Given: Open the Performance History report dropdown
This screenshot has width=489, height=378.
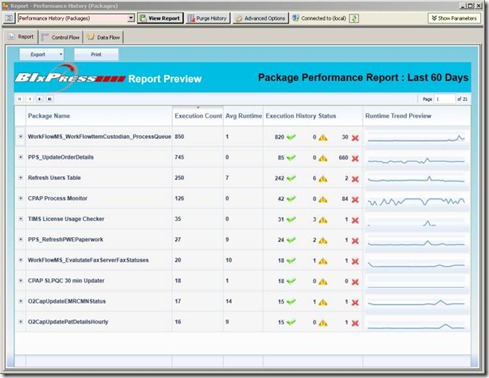Looking at the screenshot, I should [x=131, y=18].
